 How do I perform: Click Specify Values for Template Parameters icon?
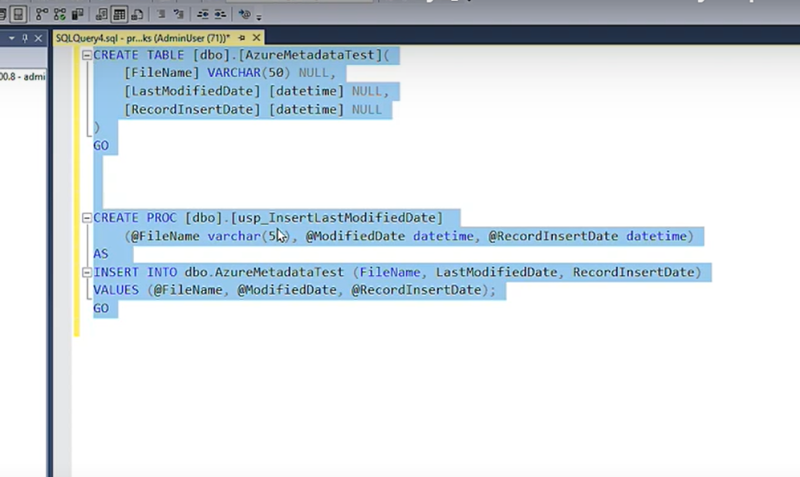coord(244,15)
